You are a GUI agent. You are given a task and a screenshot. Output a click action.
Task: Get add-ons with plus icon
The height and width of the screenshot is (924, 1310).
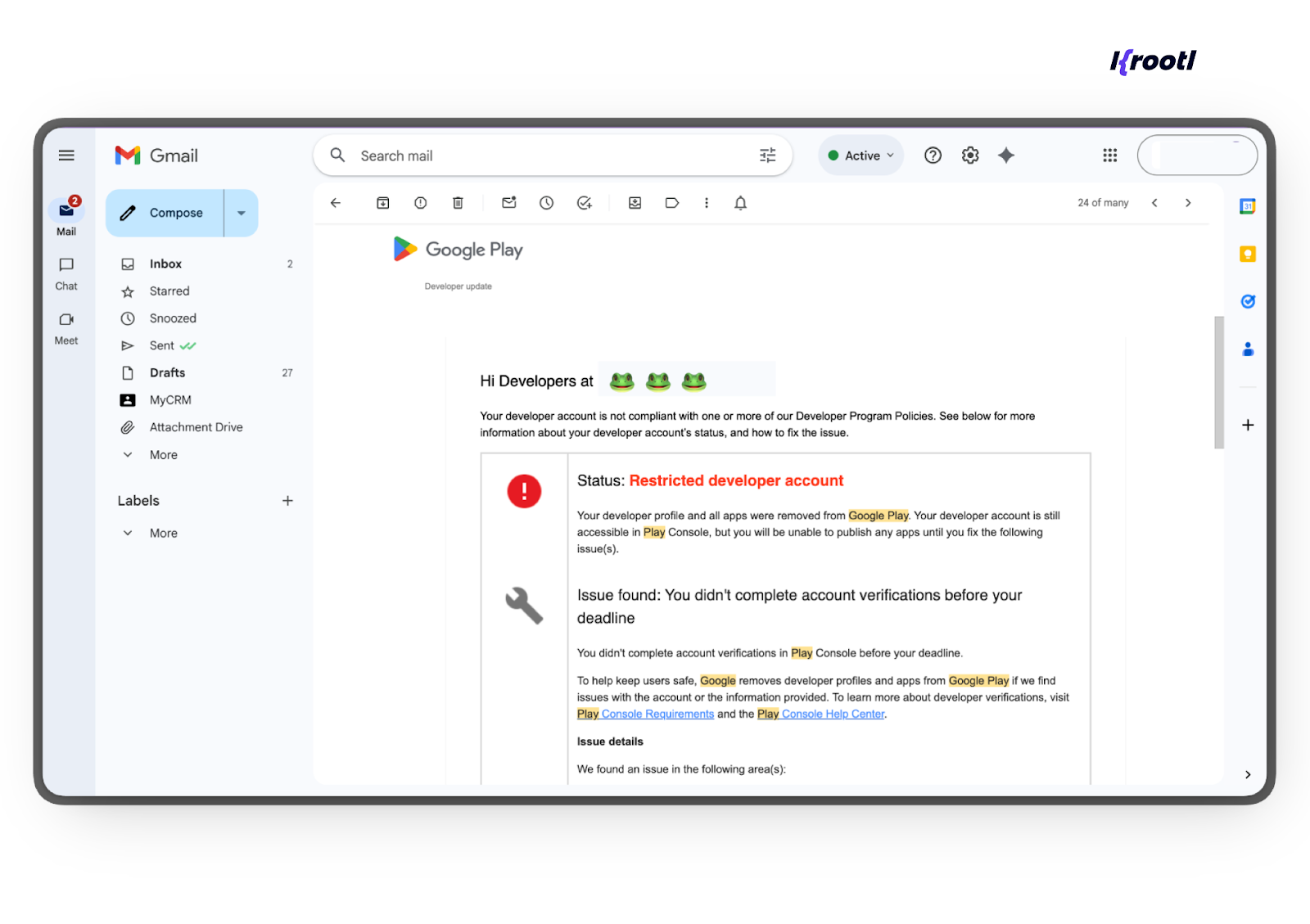[x=1247, y=425]
